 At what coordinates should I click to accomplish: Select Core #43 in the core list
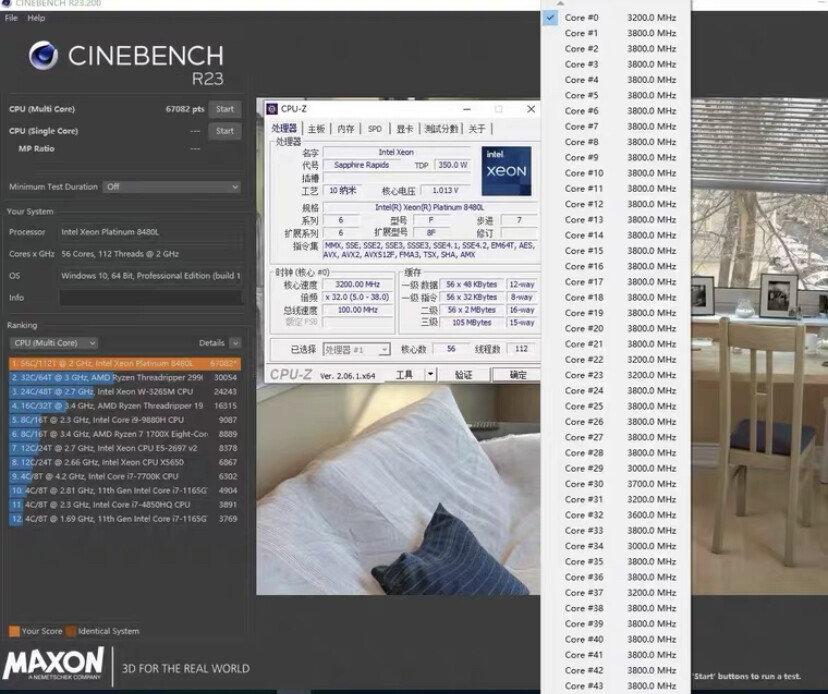(615, 686)
